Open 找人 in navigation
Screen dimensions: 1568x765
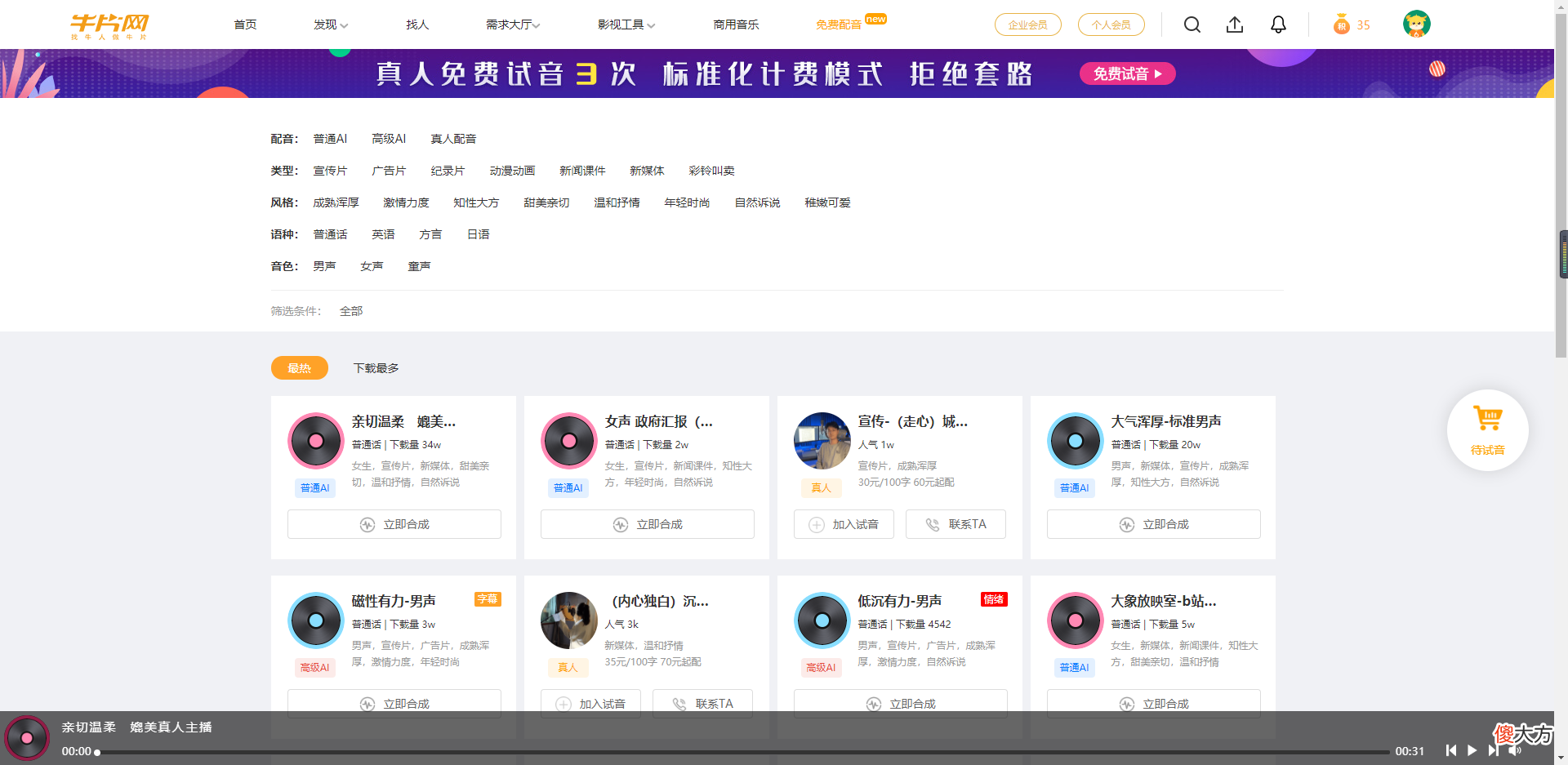pos(417,24)
